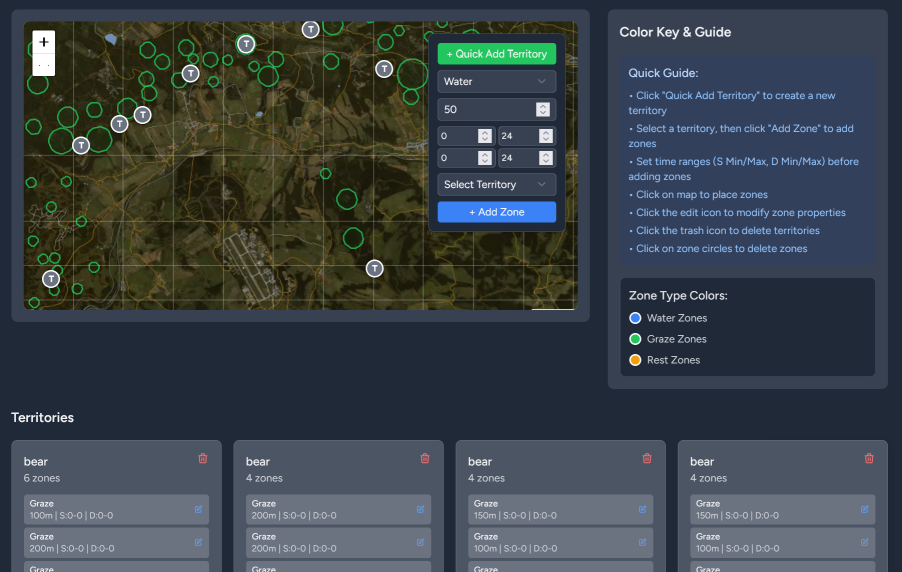Click the large green zone circle beside the panel

(x=412, y=73)
